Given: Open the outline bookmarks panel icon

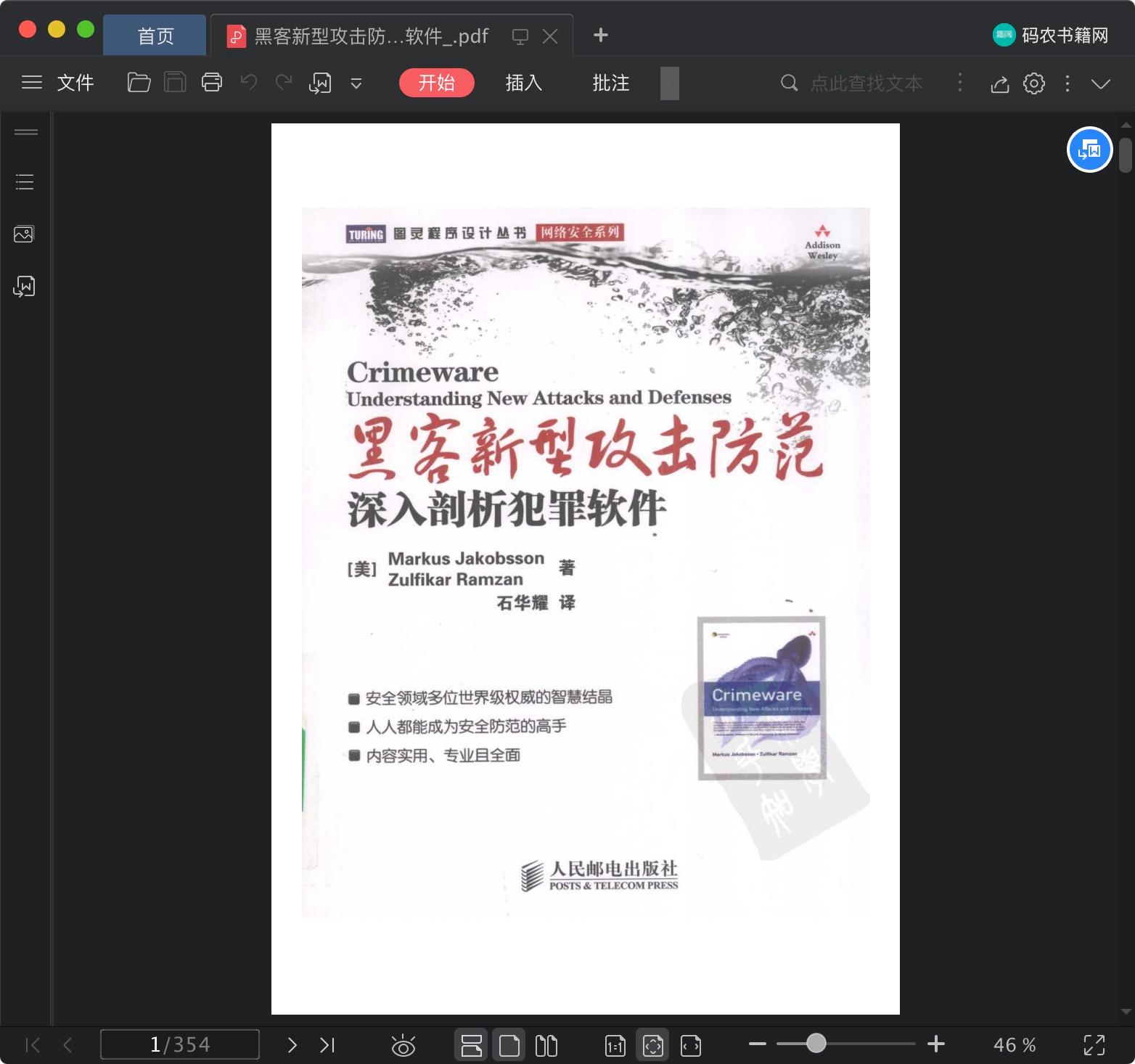Looking at the screenshot, I should click(25, 181).
